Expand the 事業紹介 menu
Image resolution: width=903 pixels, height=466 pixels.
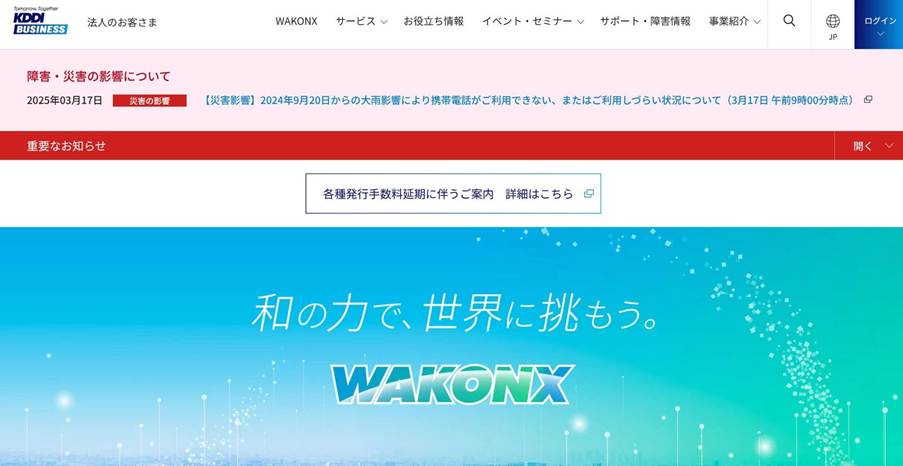(734, 21)
